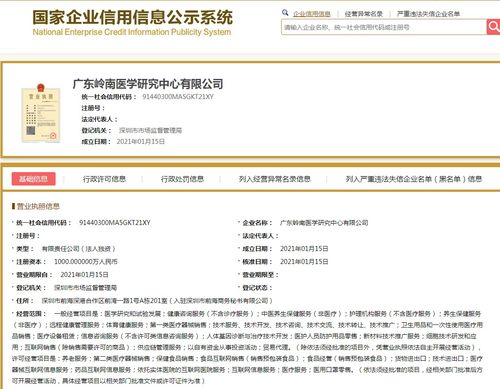Open the business license thumbnail image
The image size is (500, 389).
click(41, 113)
